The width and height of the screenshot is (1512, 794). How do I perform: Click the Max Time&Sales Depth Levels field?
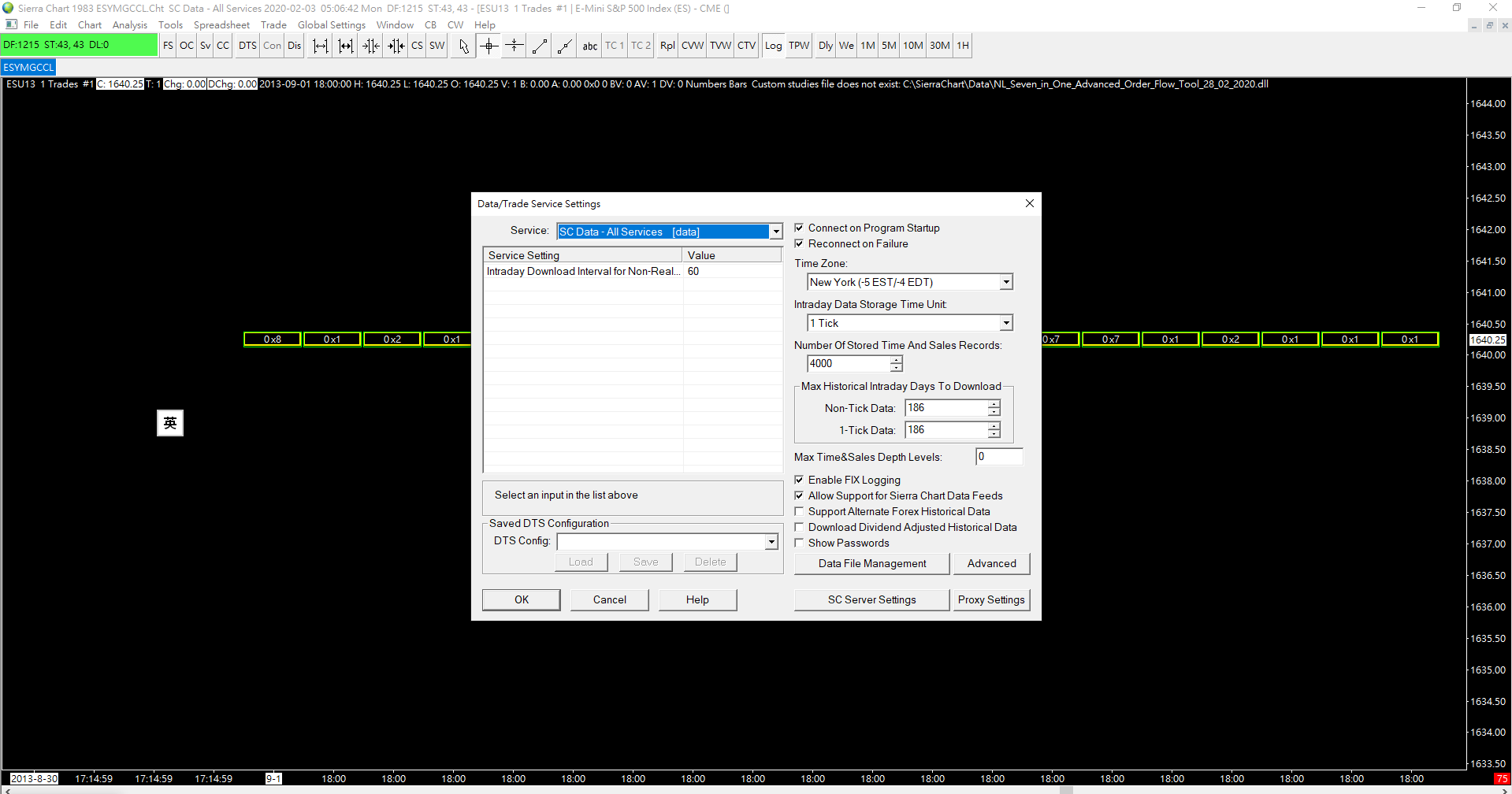999,456
